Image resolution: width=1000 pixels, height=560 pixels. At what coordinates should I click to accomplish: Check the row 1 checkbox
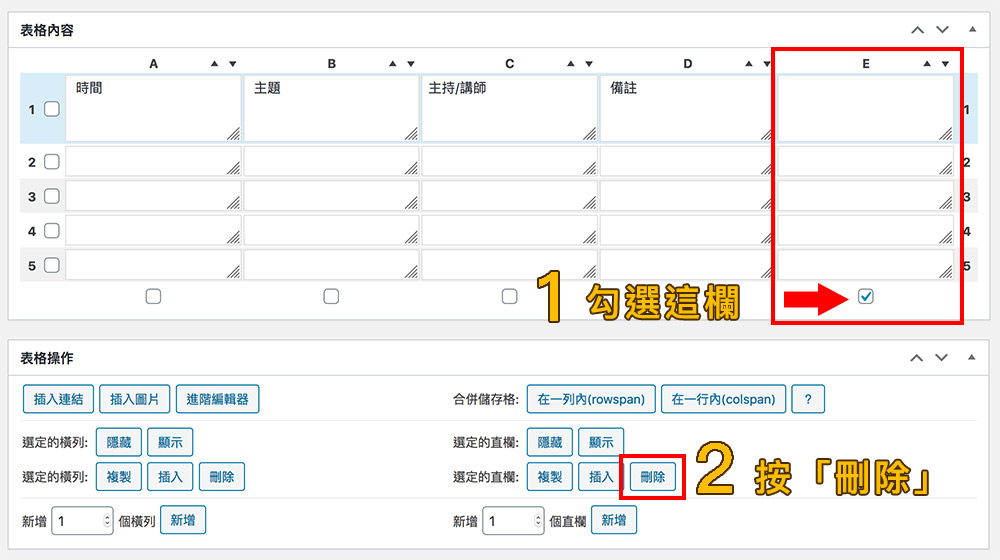(52, 109)
